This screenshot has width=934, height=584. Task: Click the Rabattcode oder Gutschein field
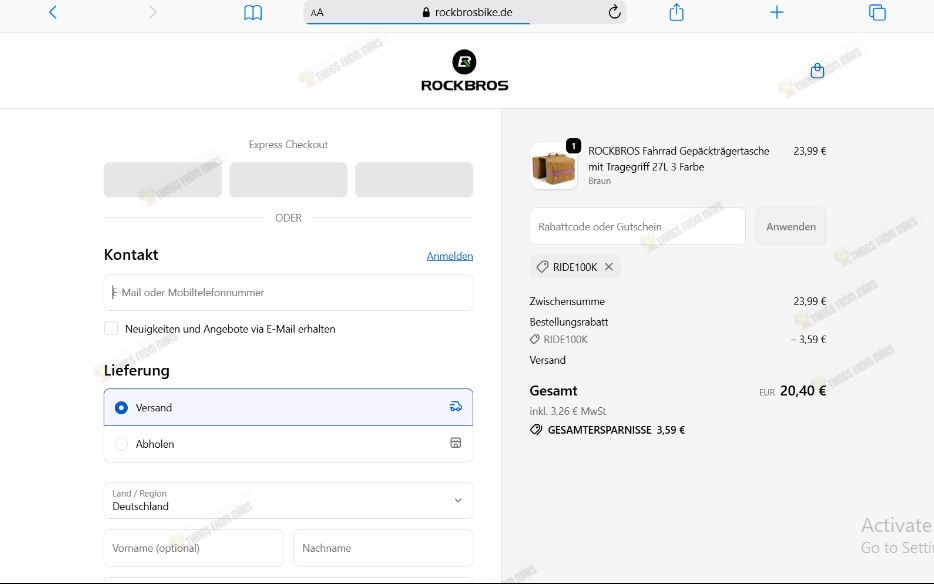pos(637,227)
